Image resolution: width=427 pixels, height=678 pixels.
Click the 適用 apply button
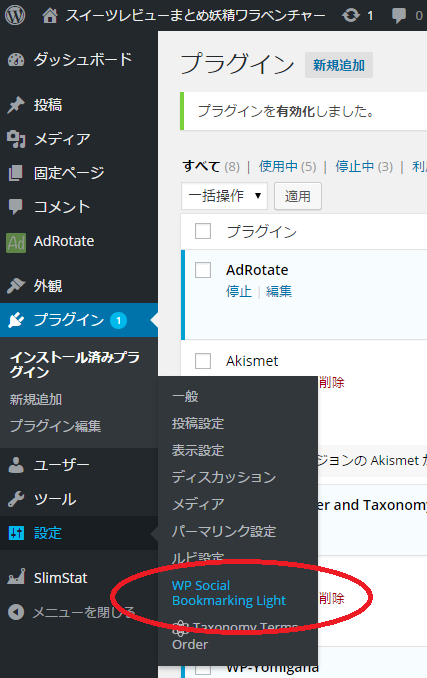(x=298, y=196)
